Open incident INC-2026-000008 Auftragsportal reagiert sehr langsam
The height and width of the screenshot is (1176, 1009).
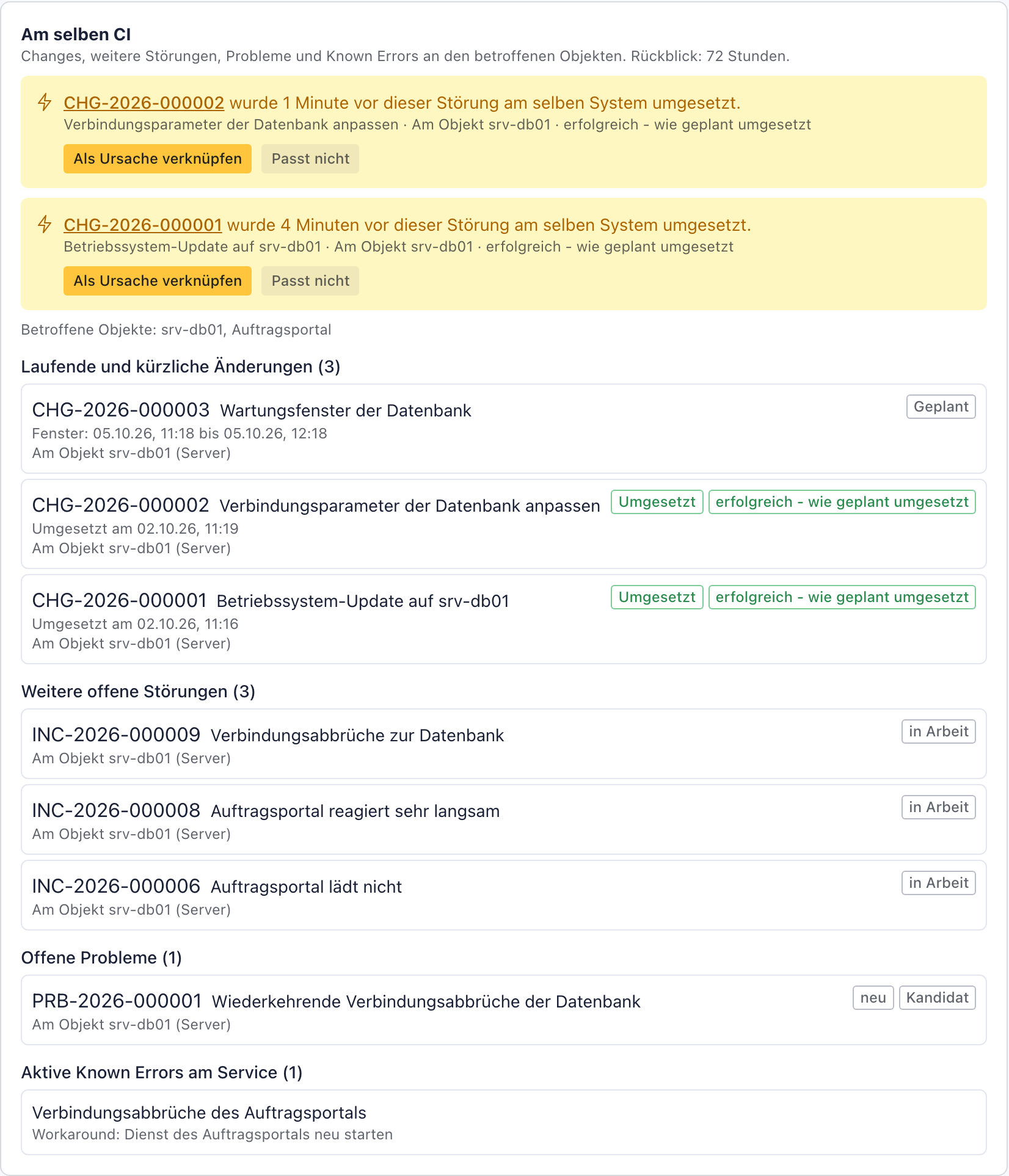click(504, 819)
